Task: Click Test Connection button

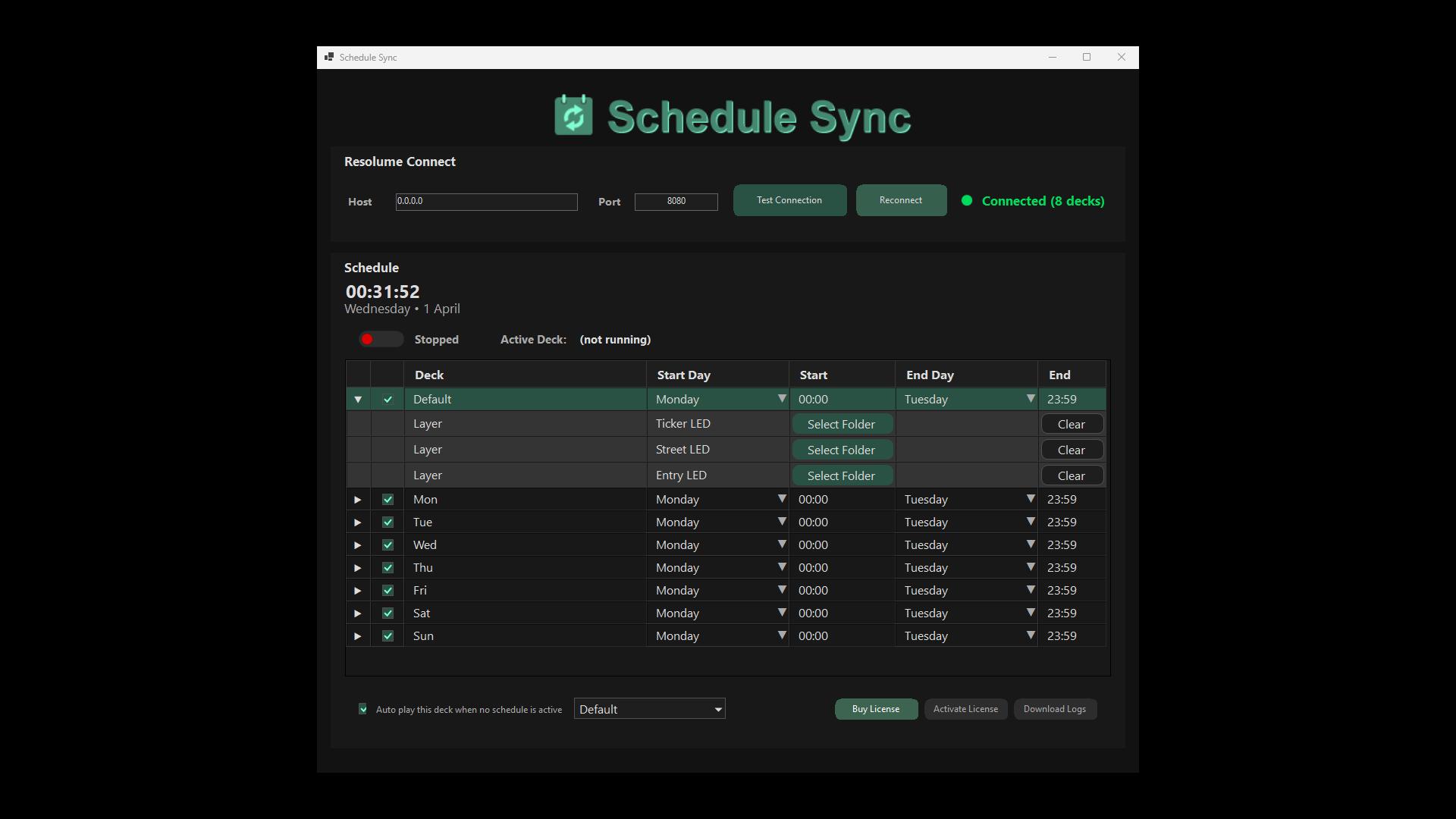Action: (x=789, y=200)
